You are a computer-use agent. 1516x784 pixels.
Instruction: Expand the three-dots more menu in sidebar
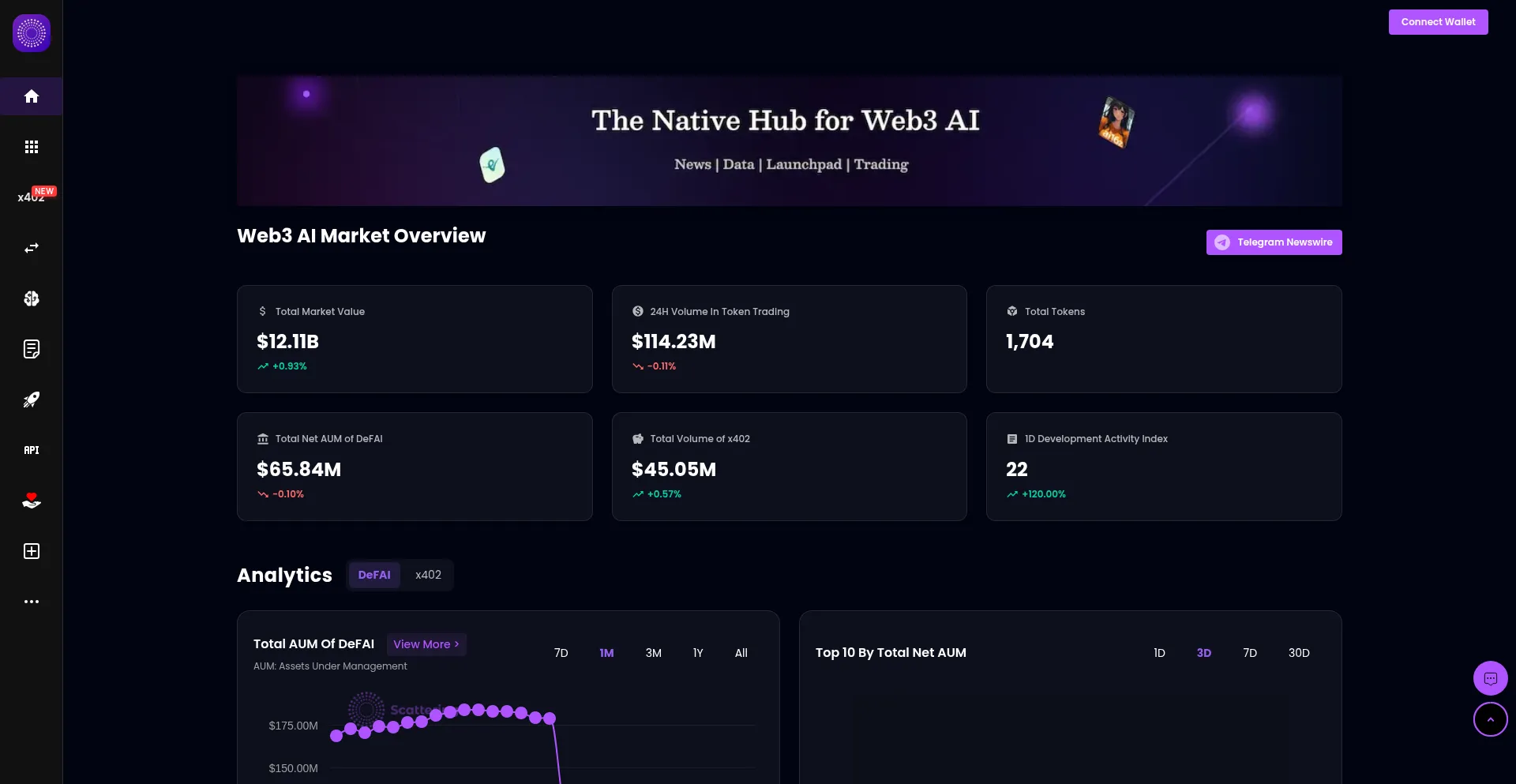[x=32, y=602]
